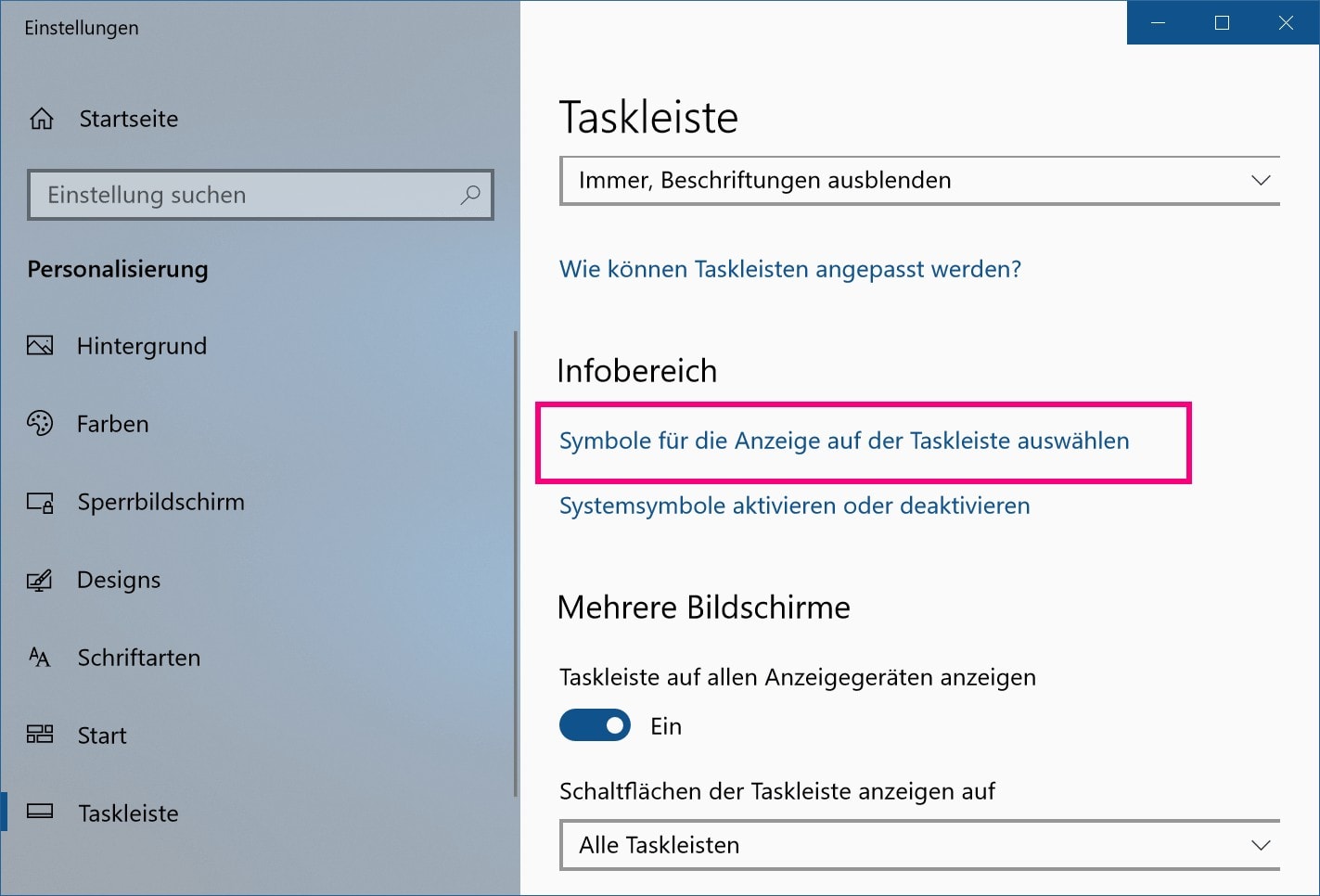This screenshot has height=896, width=1320.
Task: Open 'Symbole für die Anzeige auf der Taskleiste auswählen'
Action: (844, 441)
